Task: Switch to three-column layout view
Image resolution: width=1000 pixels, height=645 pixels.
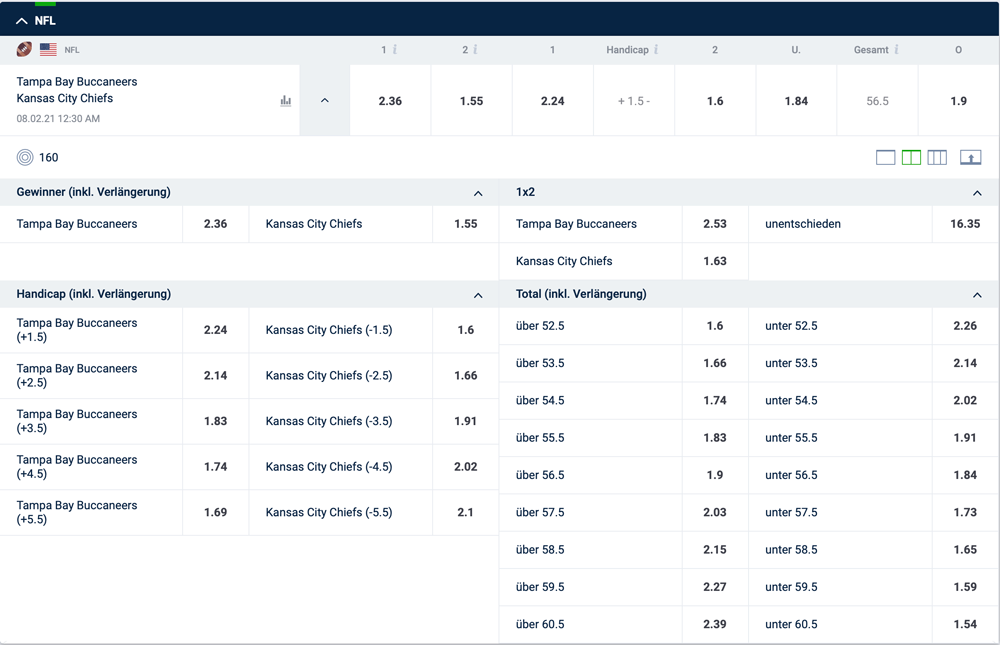Action: [937, 158]
